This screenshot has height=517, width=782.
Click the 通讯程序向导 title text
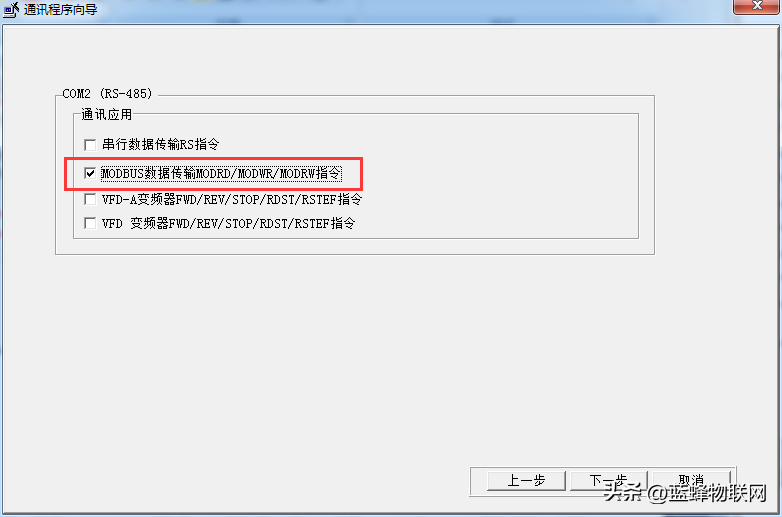(x=60, y=9)
